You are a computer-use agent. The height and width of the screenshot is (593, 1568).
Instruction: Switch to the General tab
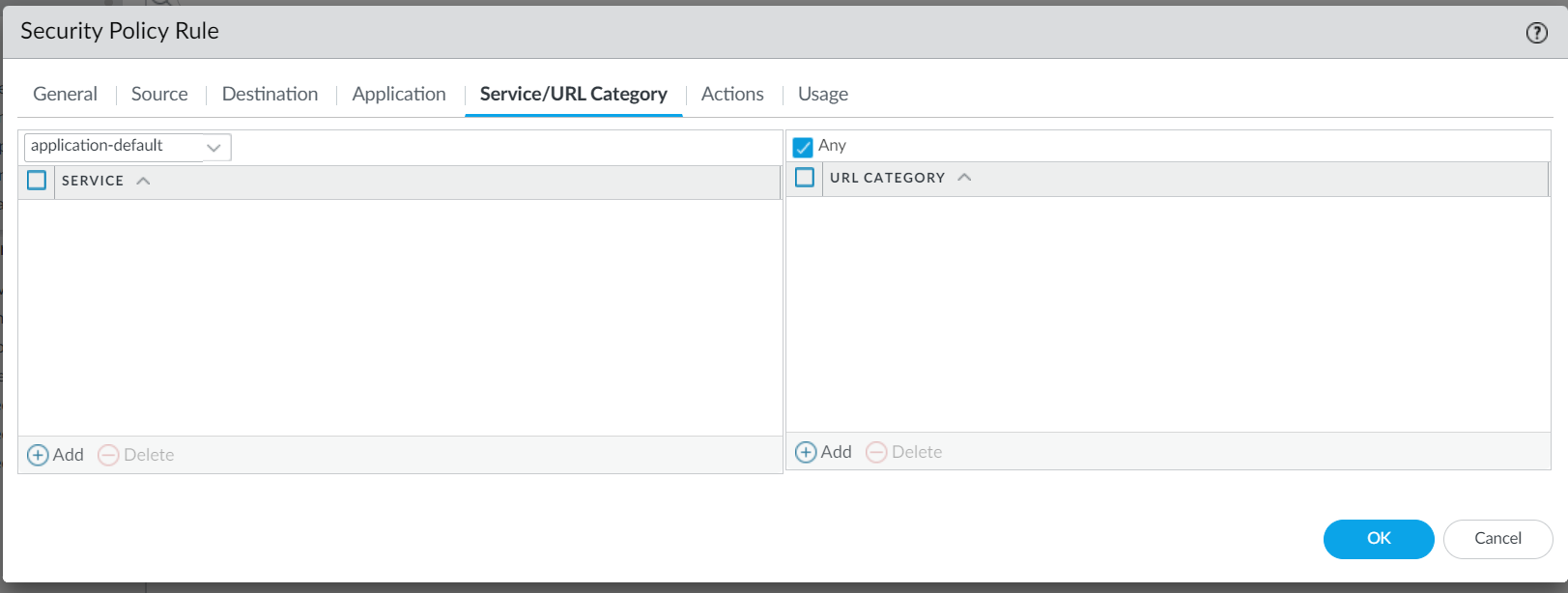point(65,94)
